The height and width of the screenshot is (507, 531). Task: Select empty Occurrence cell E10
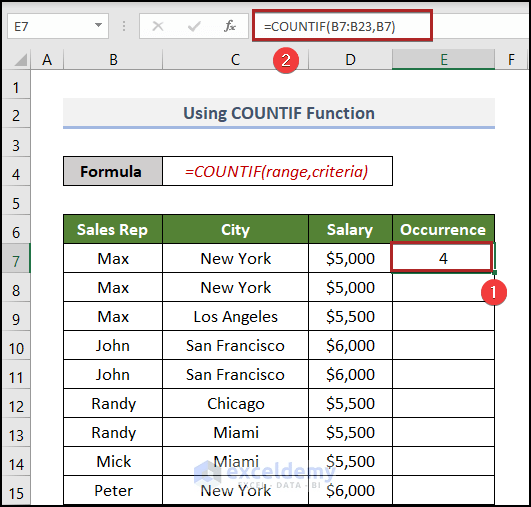tap(443, 345)
